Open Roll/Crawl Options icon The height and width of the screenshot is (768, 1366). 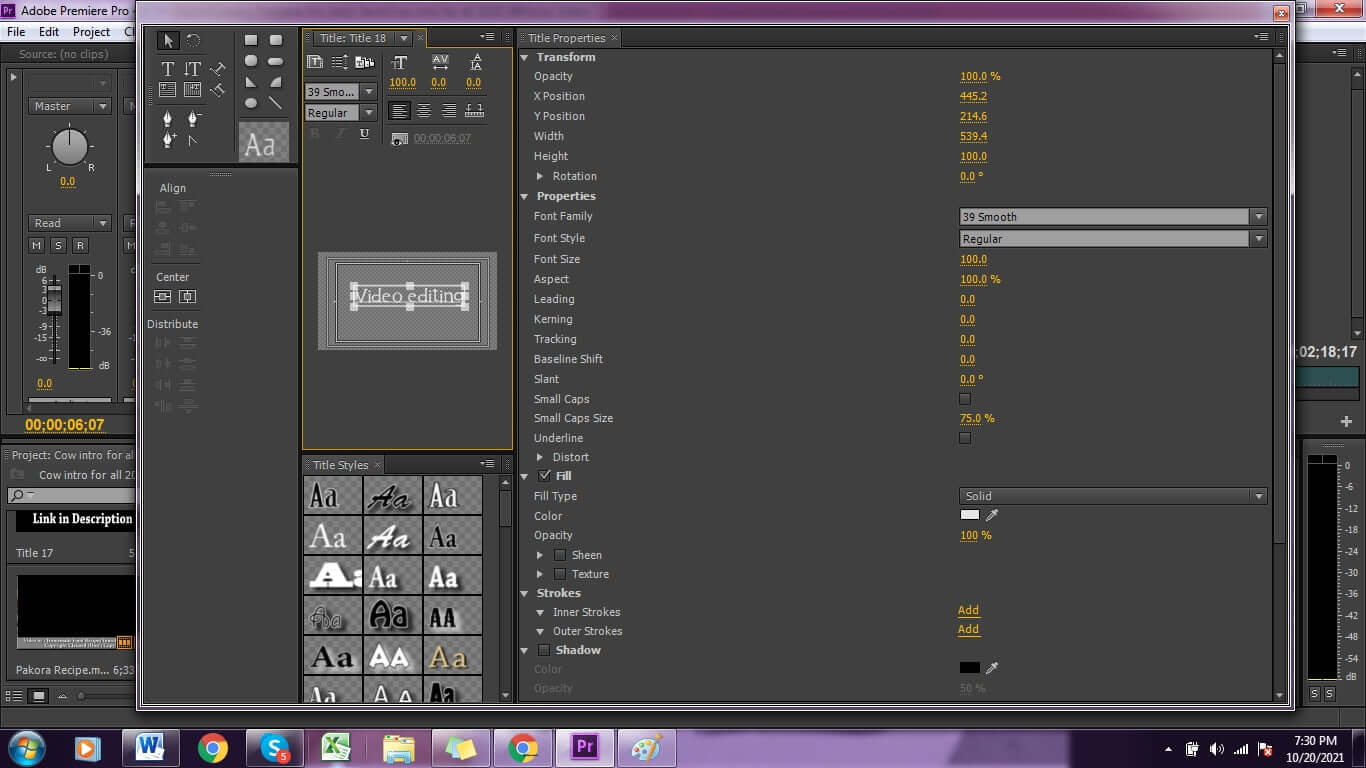[x=340, y=62]
